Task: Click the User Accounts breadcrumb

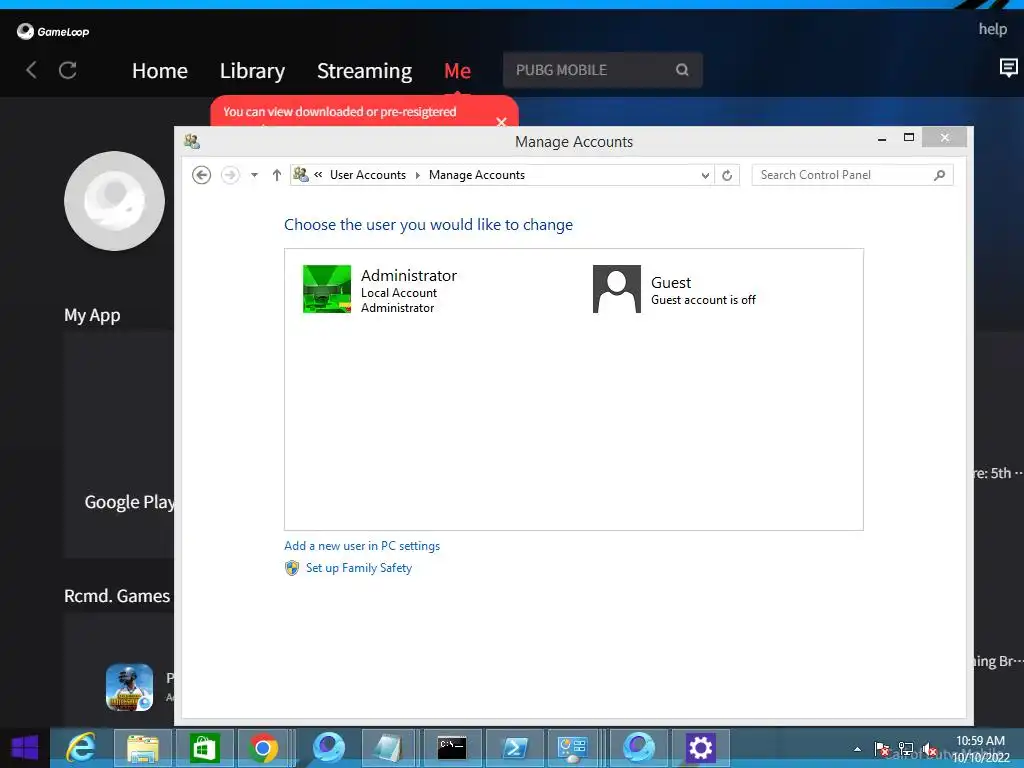Action: [x=368, y=175]
